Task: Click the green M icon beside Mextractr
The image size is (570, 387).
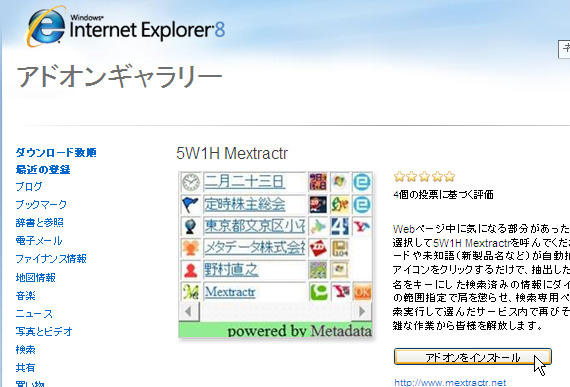Action: click(x=190, y=292)
